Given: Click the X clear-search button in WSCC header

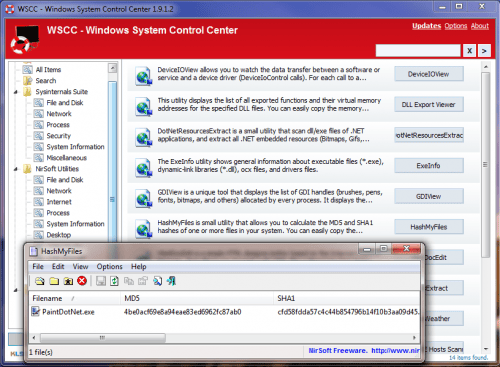Looking at the screenshot, I should click(469, 51).
